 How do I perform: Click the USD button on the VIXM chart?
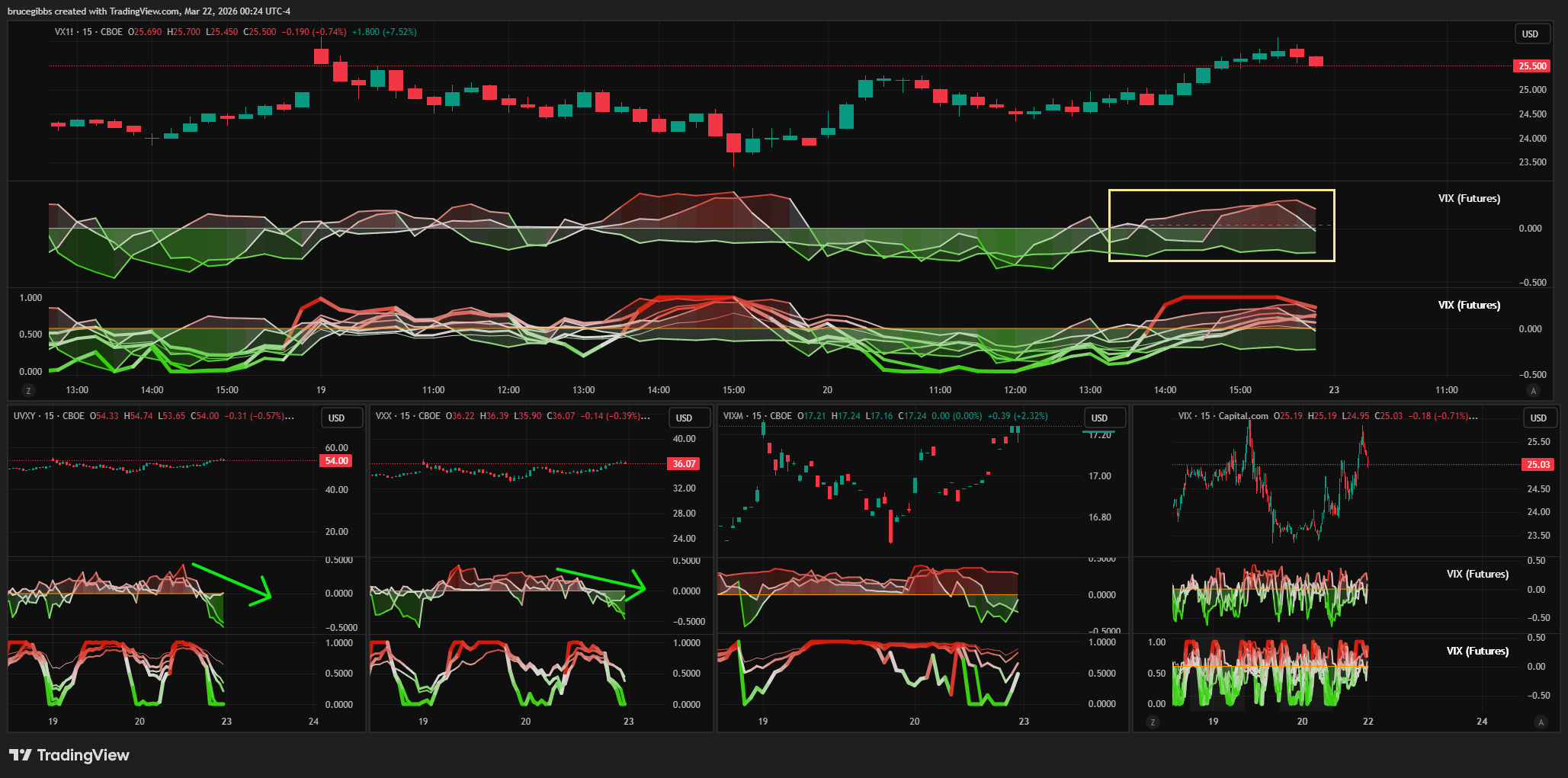[x=1099, y=418]
